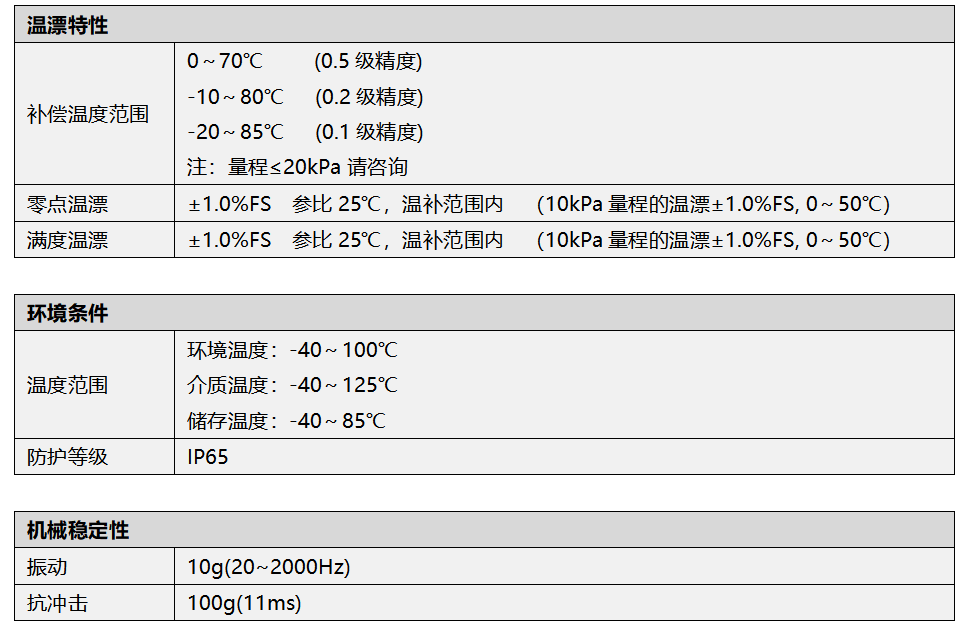Click the -10～80℃ (0.2 级精度) line
970x630 pixels.
pos(305,97)
